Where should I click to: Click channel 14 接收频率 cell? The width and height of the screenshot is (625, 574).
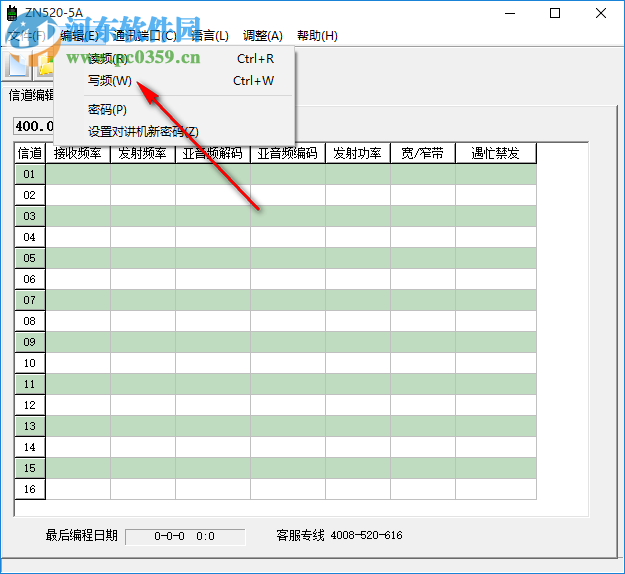point(78,447)
